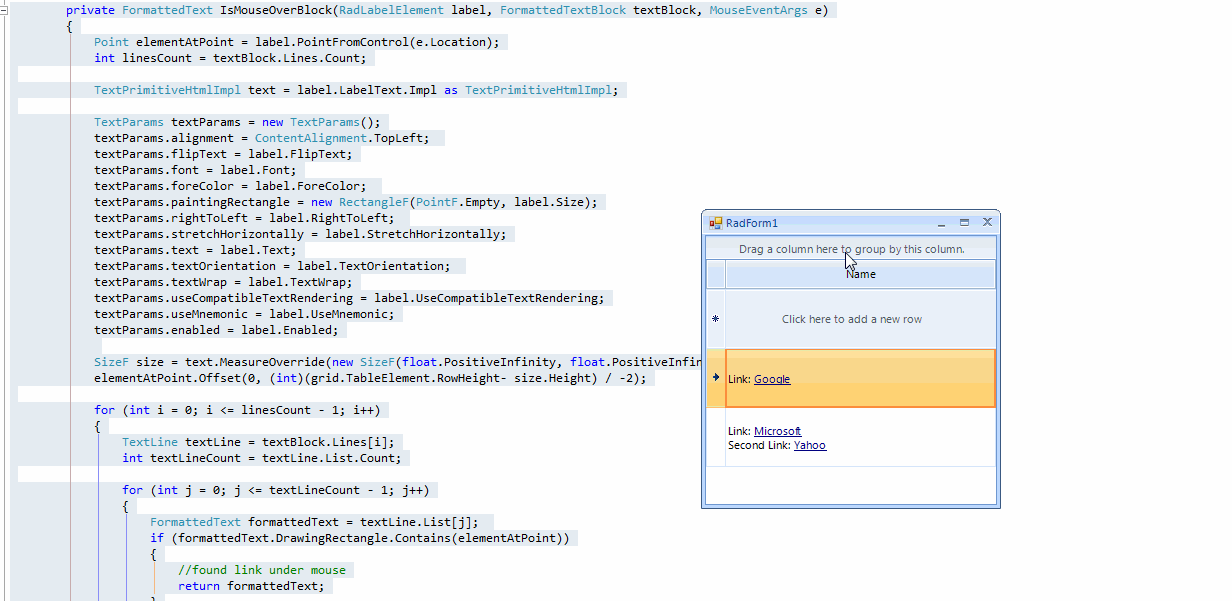Click the 'private' keyword
This screenshot has height=601, width=1232.
point(91,10)
